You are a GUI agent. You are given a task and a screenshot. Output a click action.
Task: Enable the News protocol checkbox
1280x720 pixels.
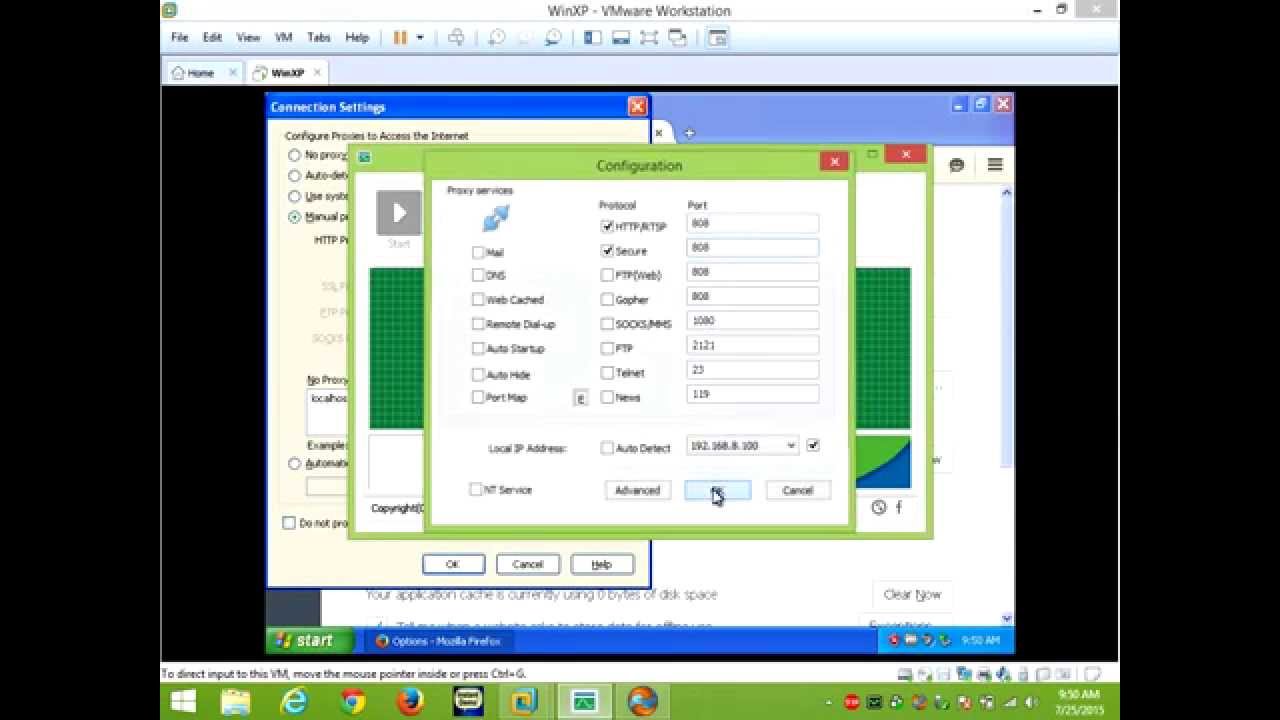pyautogui.click(x=607, y=397)
